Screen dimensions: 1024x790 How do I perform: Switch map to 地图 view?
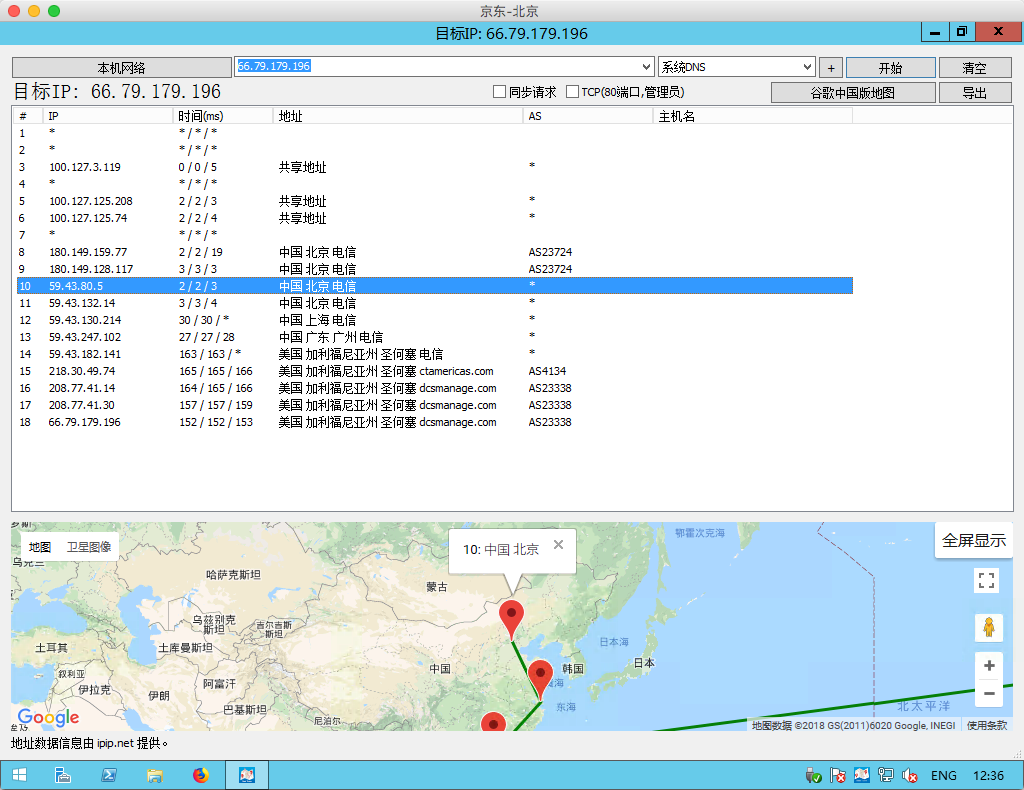40,547
